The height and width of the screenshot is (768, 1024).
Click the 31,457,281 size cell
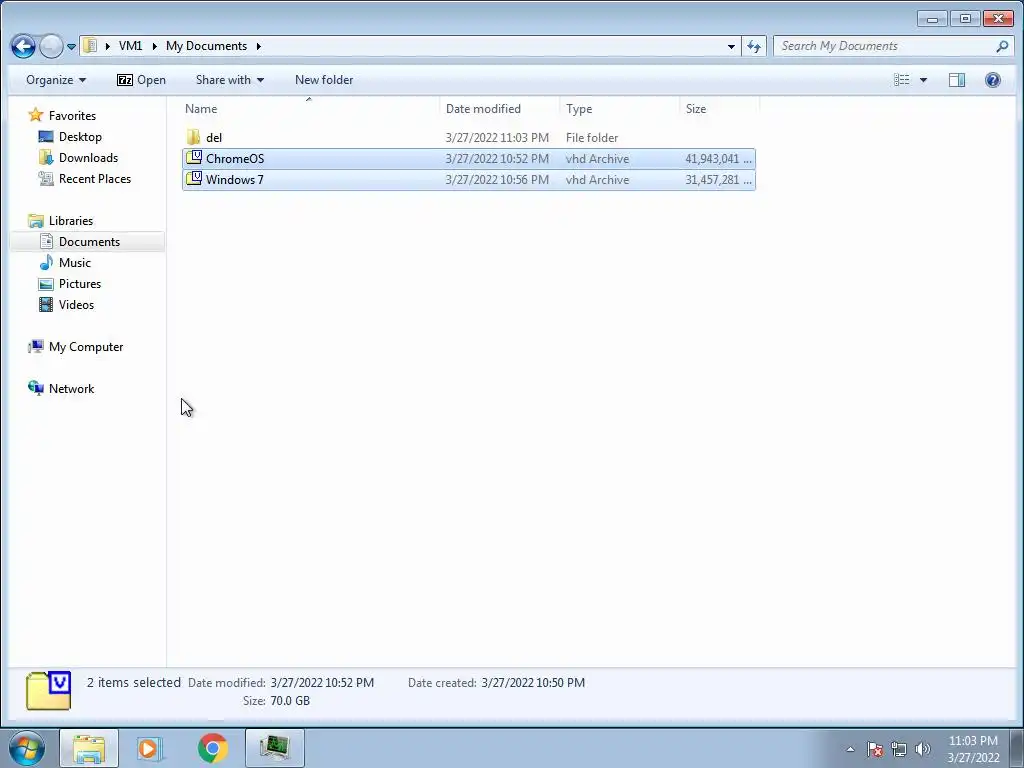coord(718,180)
